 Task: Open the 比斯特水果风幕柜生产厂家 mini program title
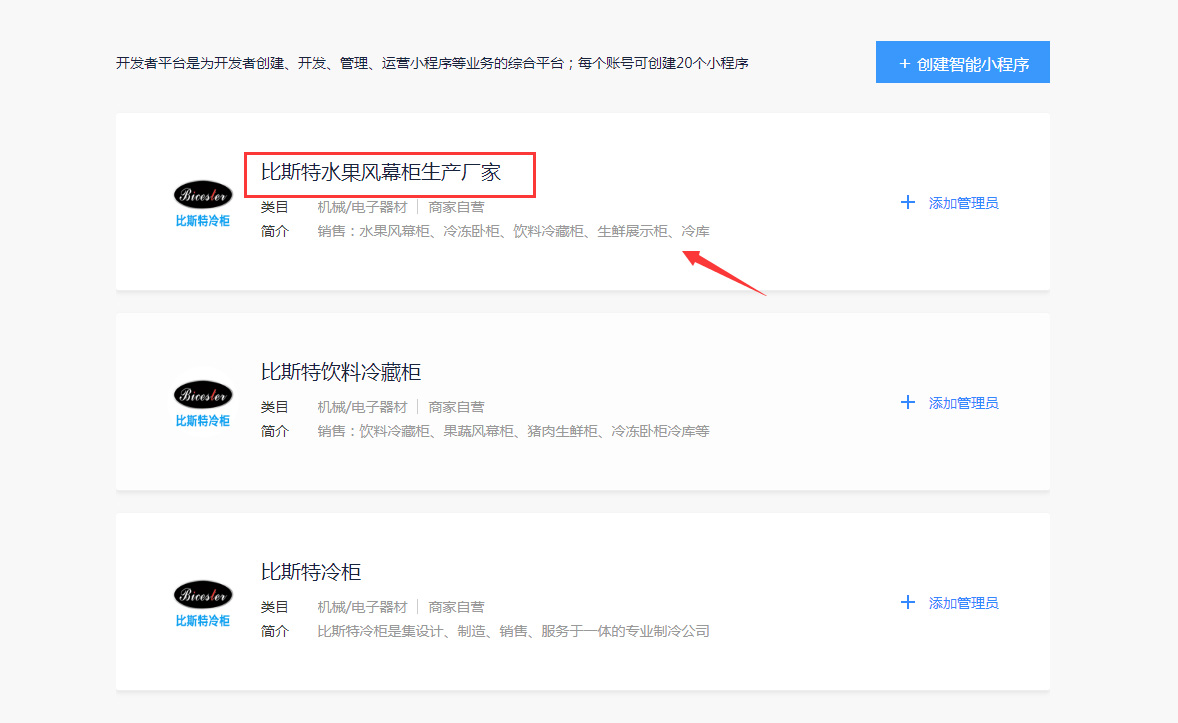[381, 173]
